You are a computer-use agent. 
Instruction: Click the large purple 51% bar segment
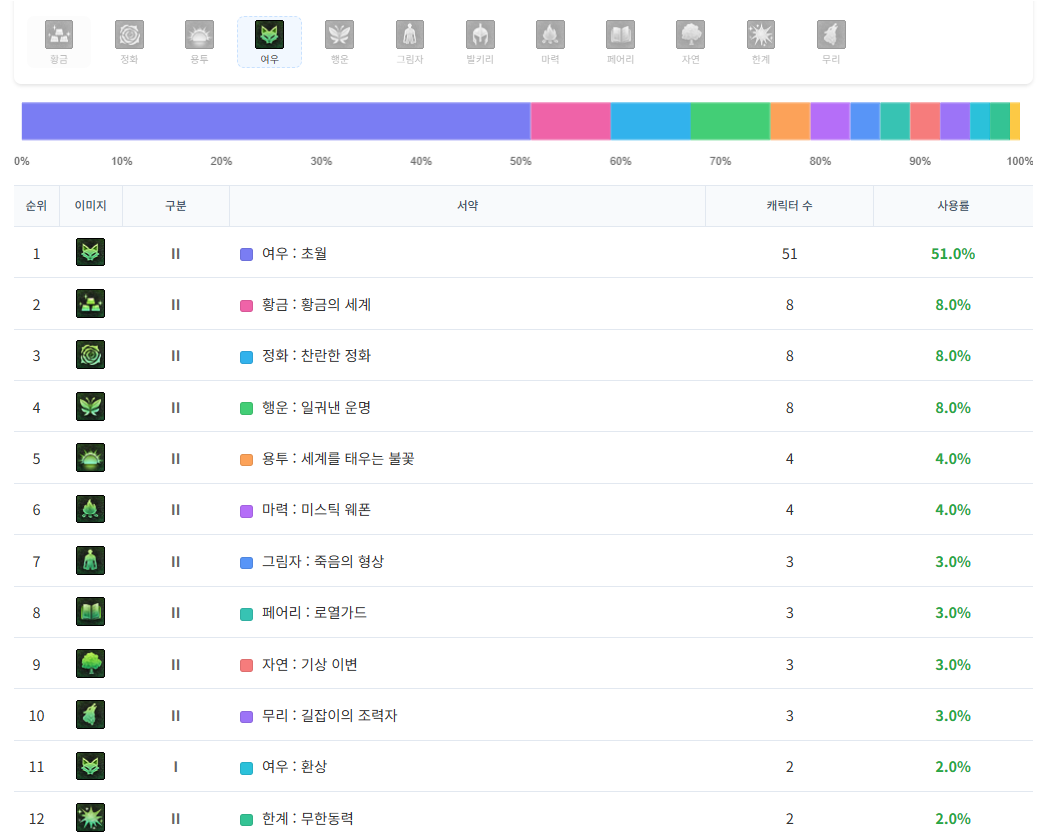click(276, 121)
